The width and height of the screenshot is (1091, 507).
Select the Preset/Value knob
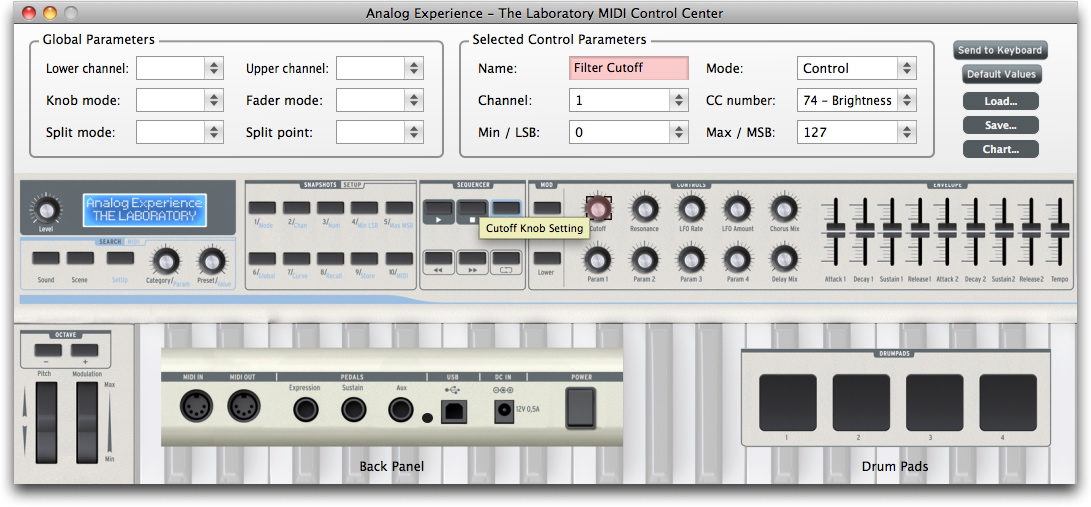click(212, 261)
